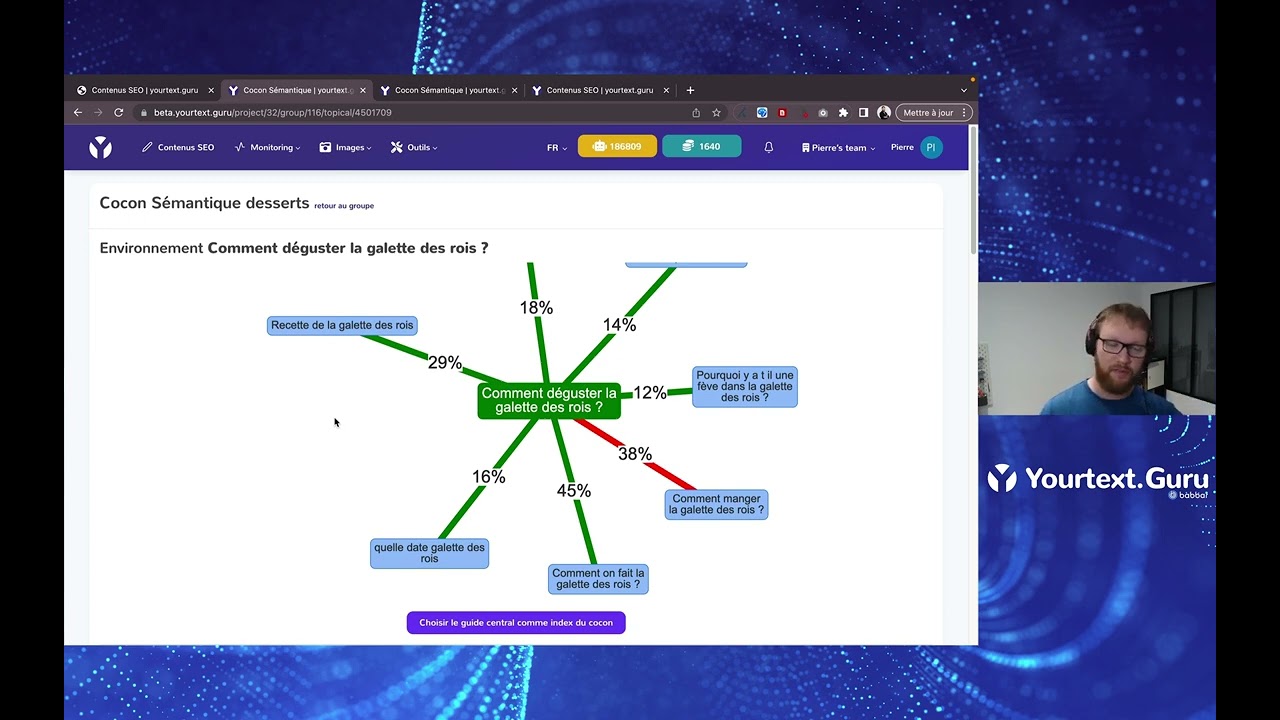Open the Outils dropdown menu
The width and height of the screenshot is (1280, 720).
pos(414,147)
